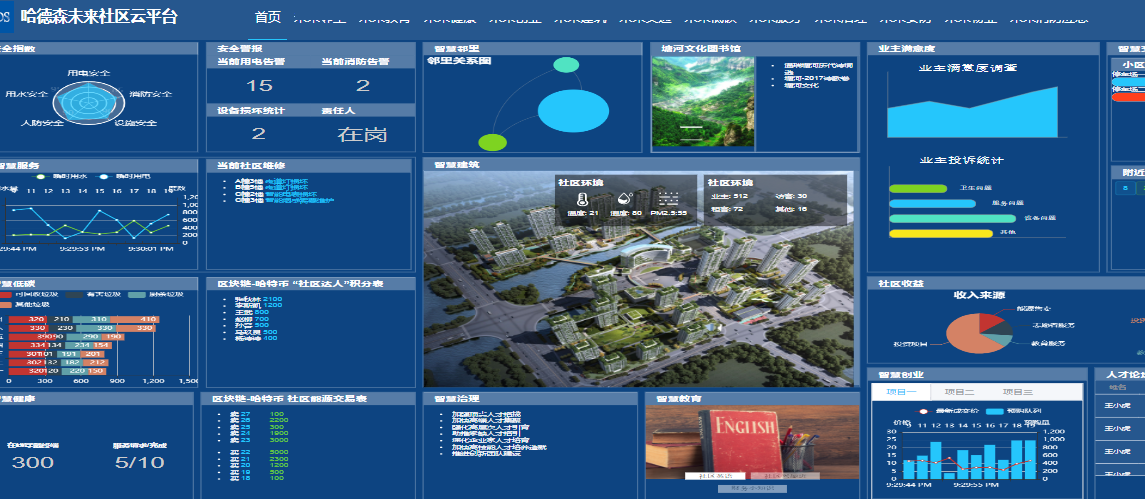Viewport: 1145px width, 499px height.
Task: Click the 租客: 72 statistic
Action: pyautogui.click(x=727, y=209)
